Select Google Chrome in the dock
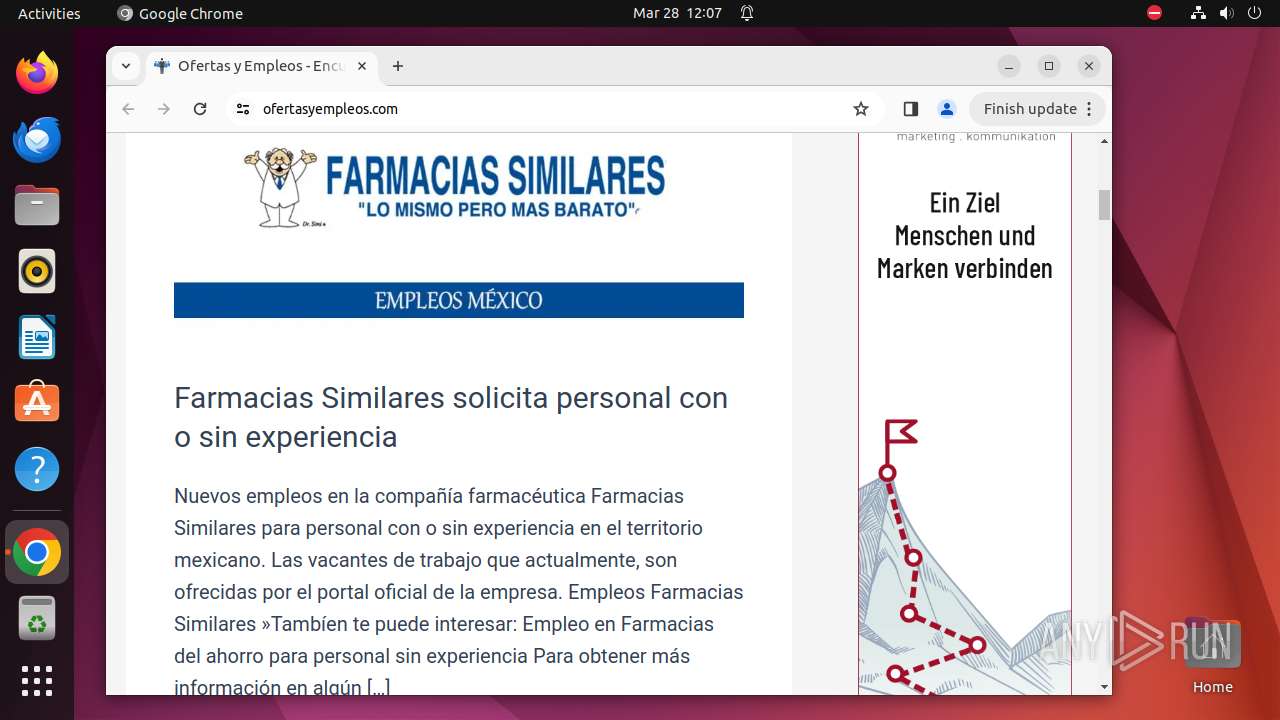 (37, 552)
